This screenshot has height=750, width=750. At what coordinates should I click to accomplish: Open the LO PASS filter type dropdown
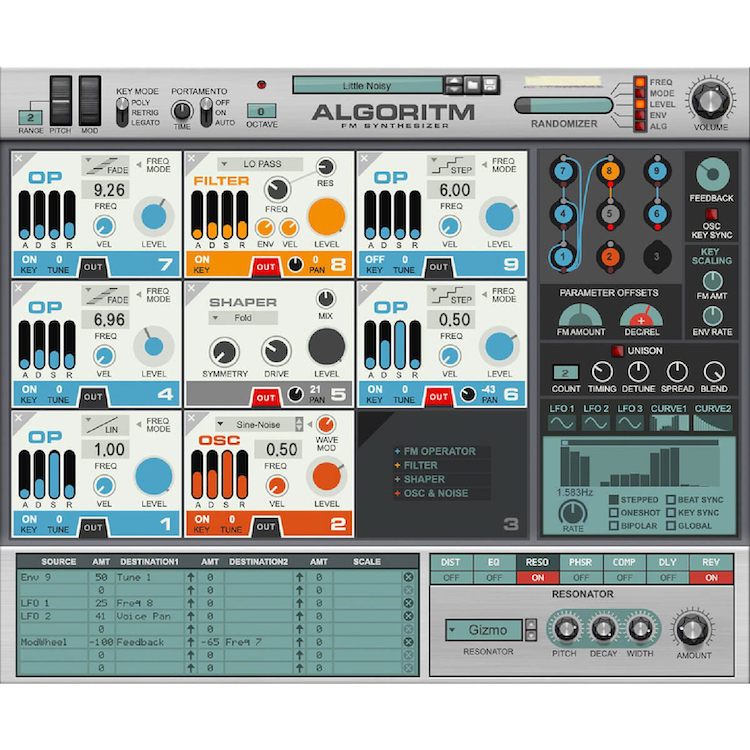point(260,164)
